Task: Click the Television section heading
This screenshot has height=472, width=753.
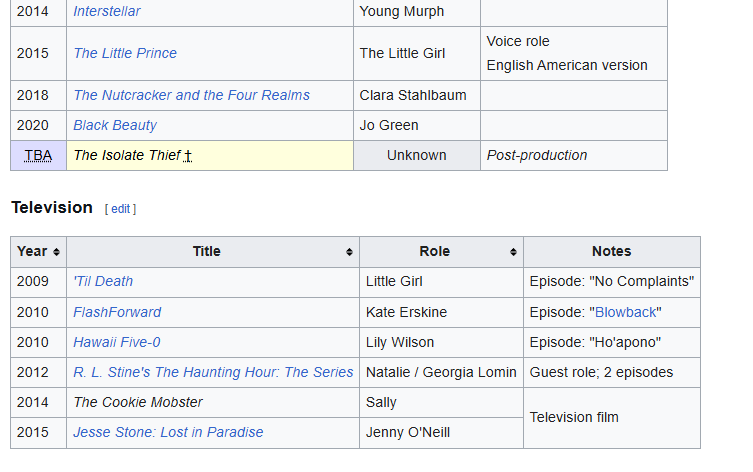Action: click(52, 207)
